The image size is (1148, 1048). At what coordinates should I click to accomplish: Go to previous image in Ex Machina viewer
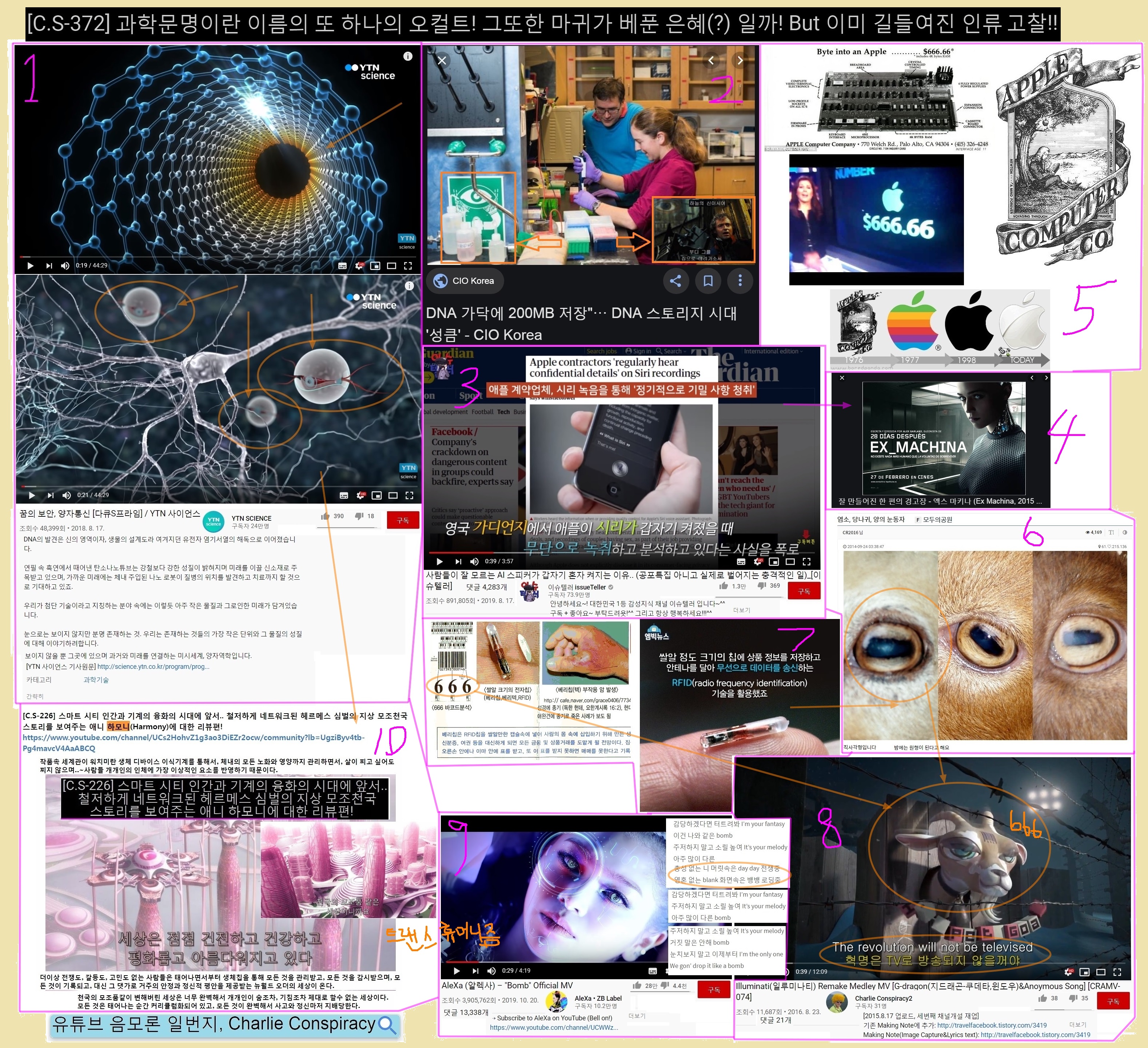tap(1031, 378)
